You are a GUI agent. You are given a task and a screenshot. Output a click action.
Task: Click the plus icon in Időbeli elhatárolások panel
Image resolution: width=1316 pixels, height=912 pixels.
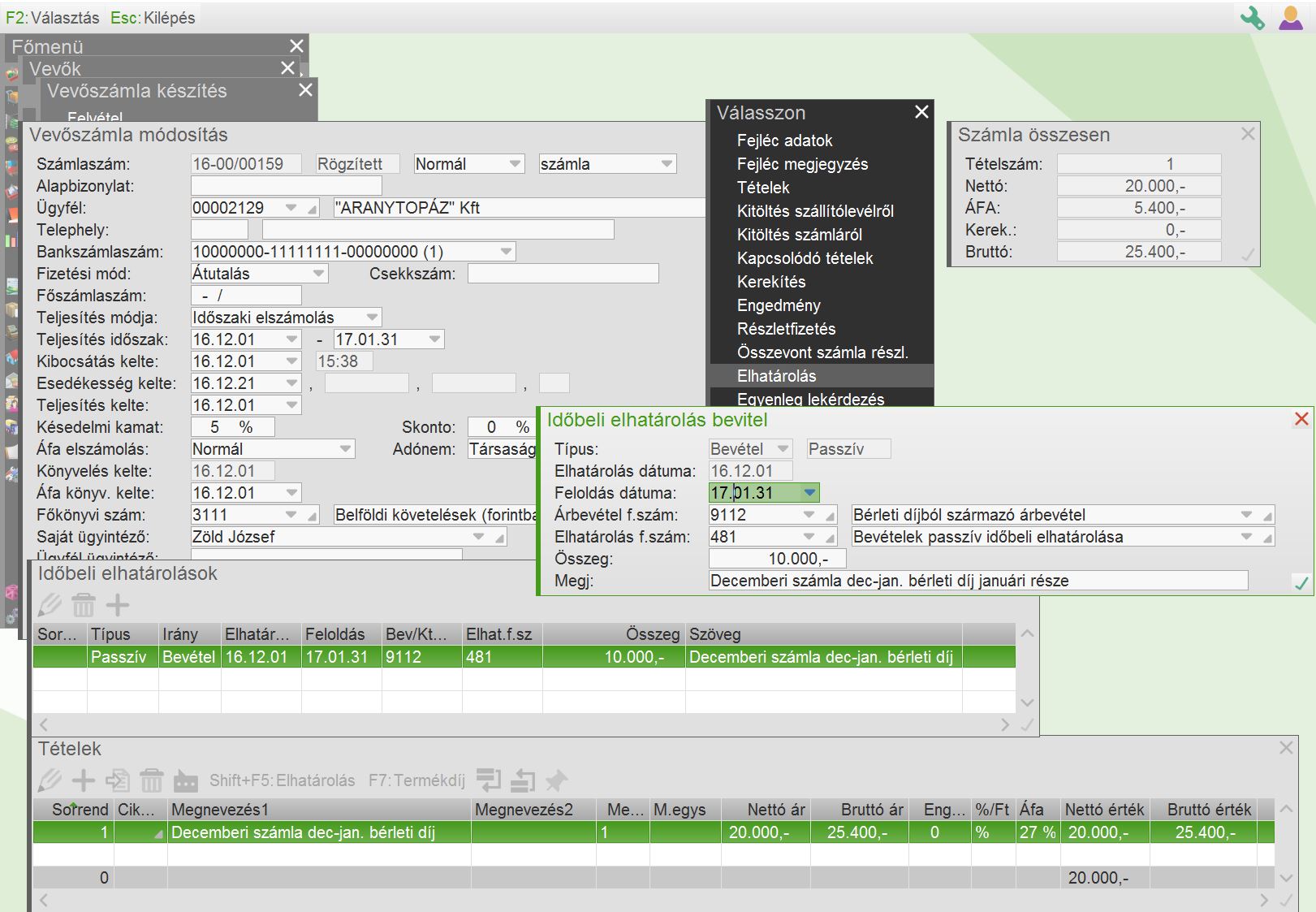[118, 605]
